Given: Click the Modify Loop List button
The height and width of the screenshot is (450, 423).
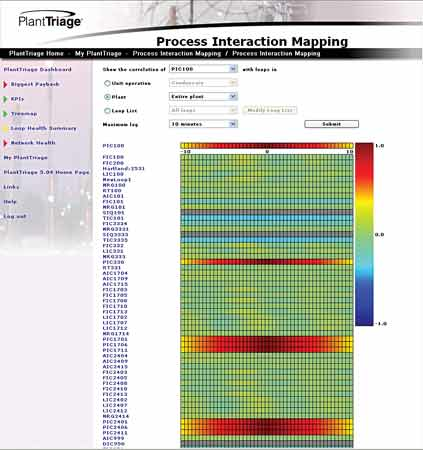Looking at the screenshot, I should [270, 110].
